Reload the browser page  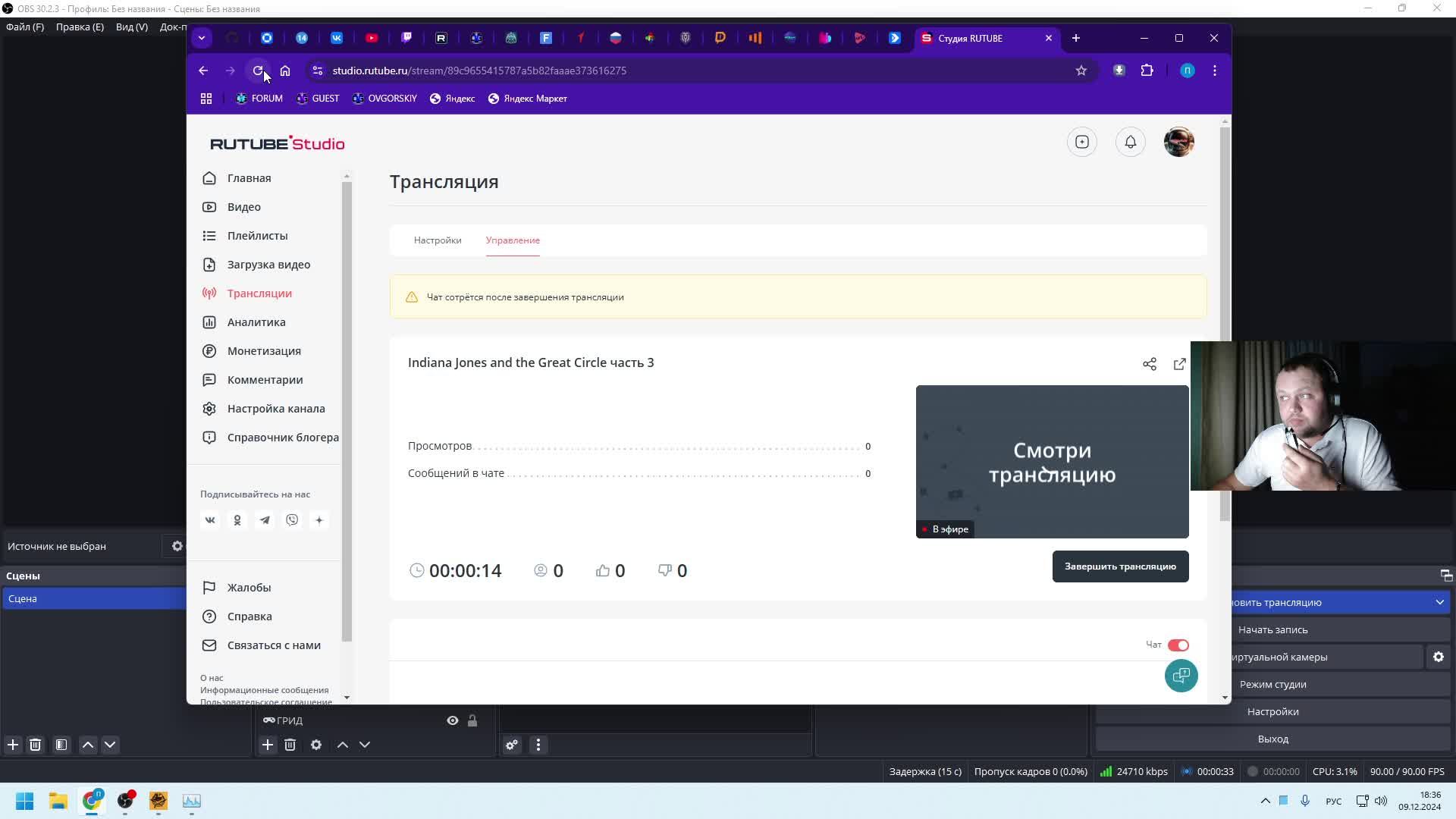coord(258,71)
